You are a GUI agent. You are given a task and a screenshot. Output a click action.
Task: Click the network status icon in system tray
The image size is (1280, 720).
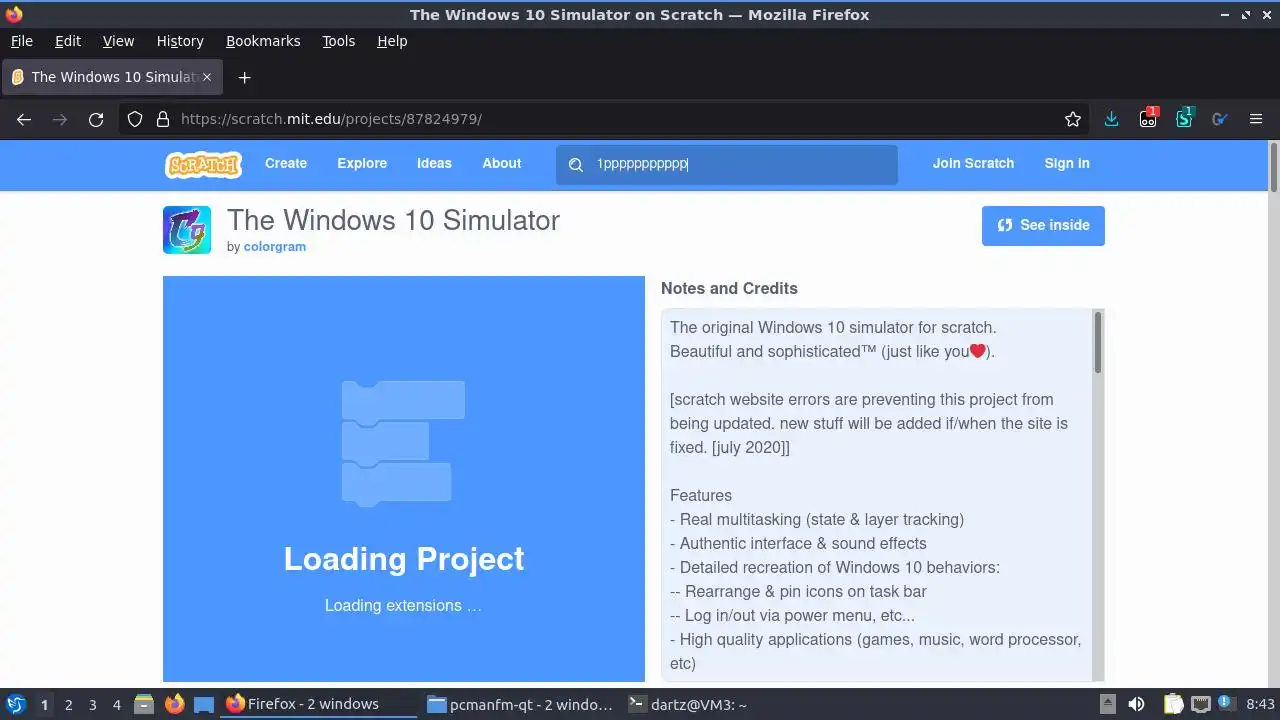(1200, 704)
